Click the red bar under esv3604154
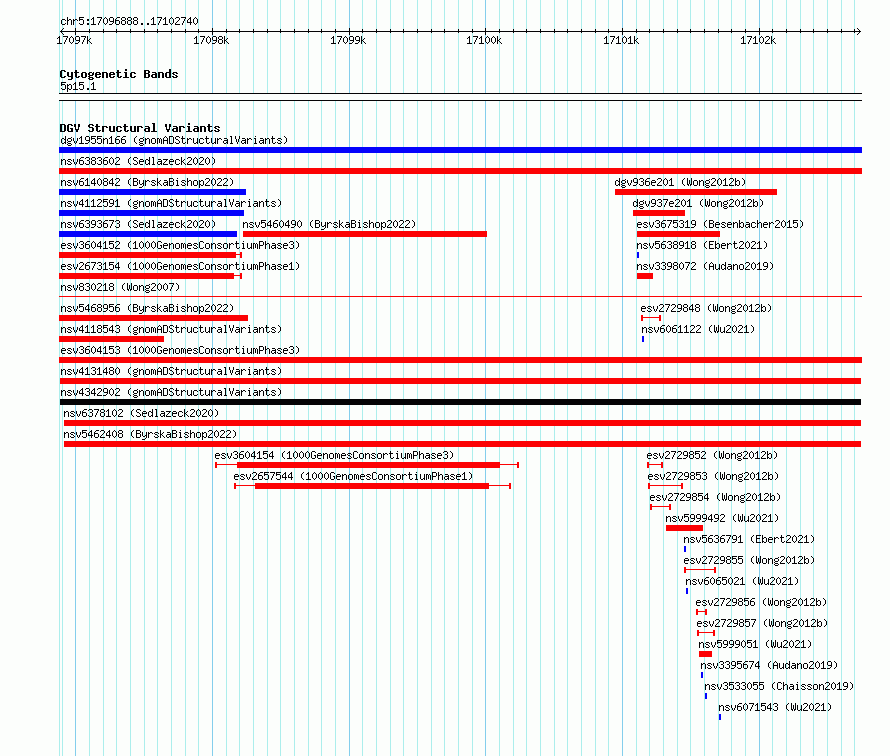Viewport: 890px width, 756px height. click(367, 465)
